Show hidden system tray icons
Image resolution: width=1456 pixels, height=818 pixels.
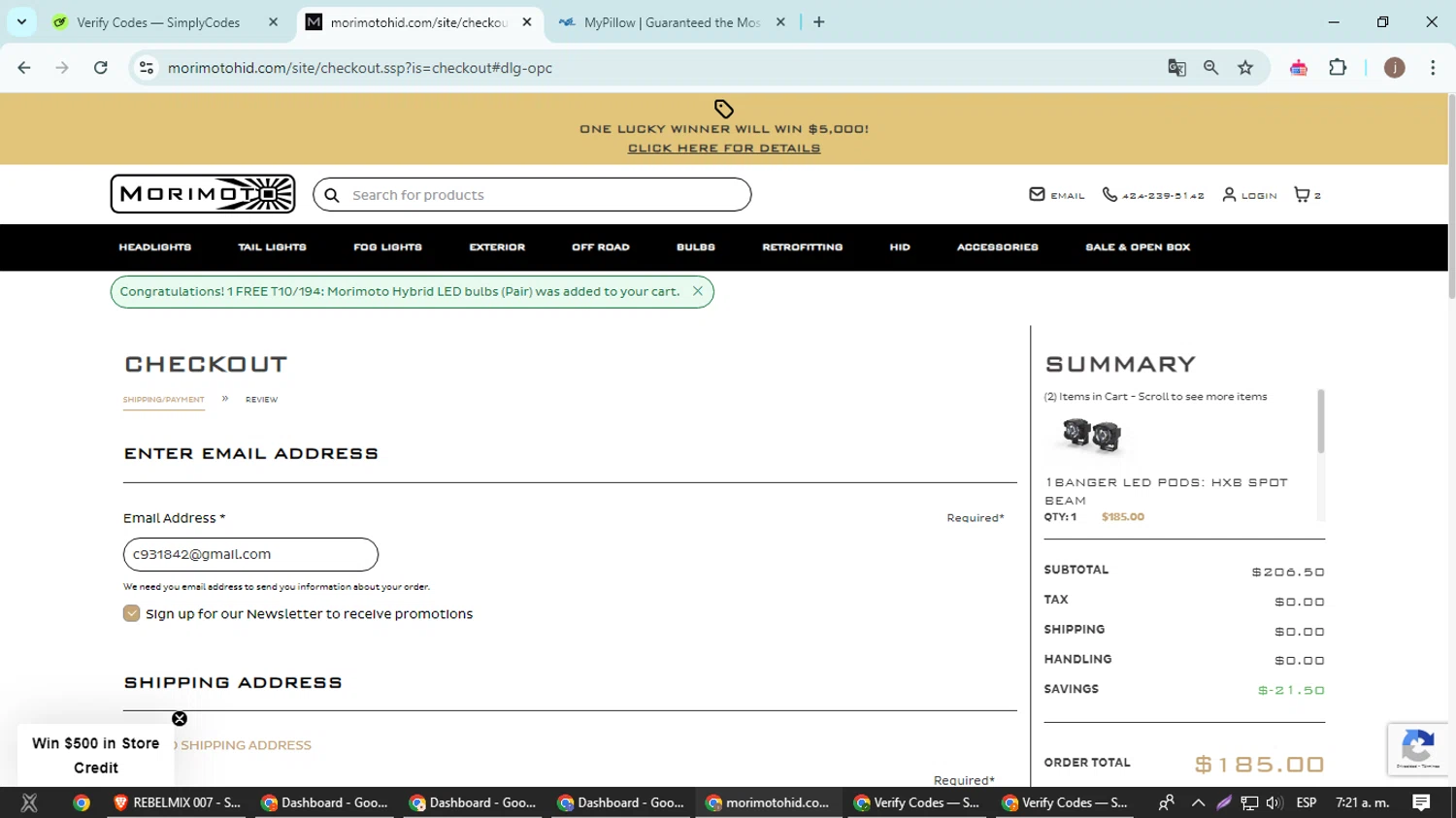1198,802
